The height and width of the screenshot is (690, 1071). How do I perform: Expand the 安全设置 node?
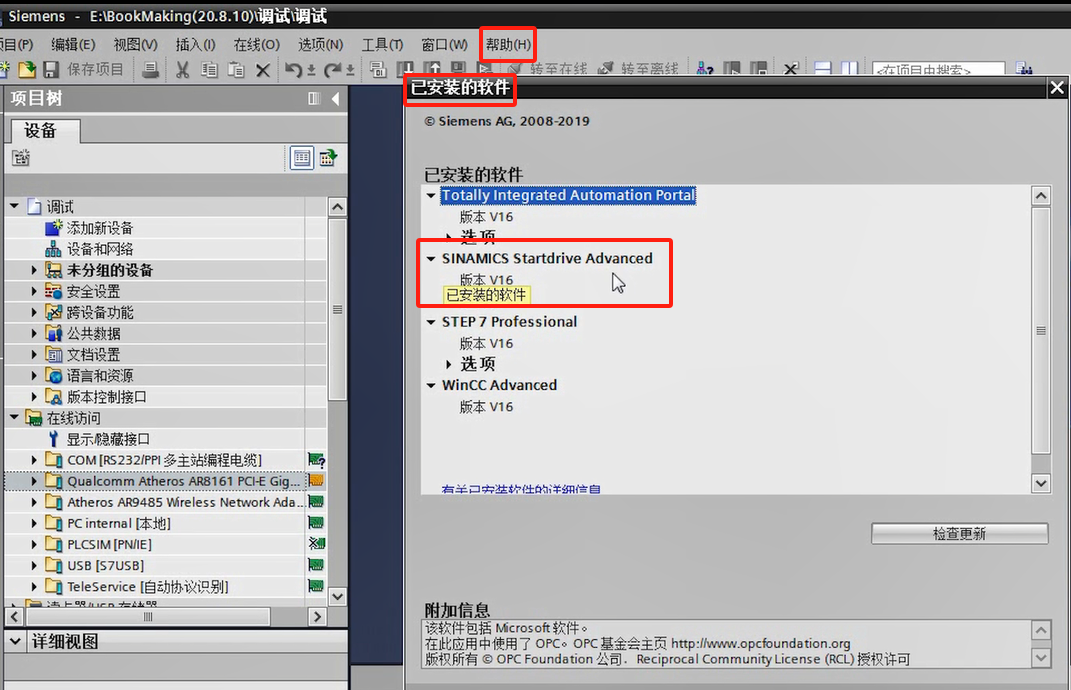pos(34,291)
